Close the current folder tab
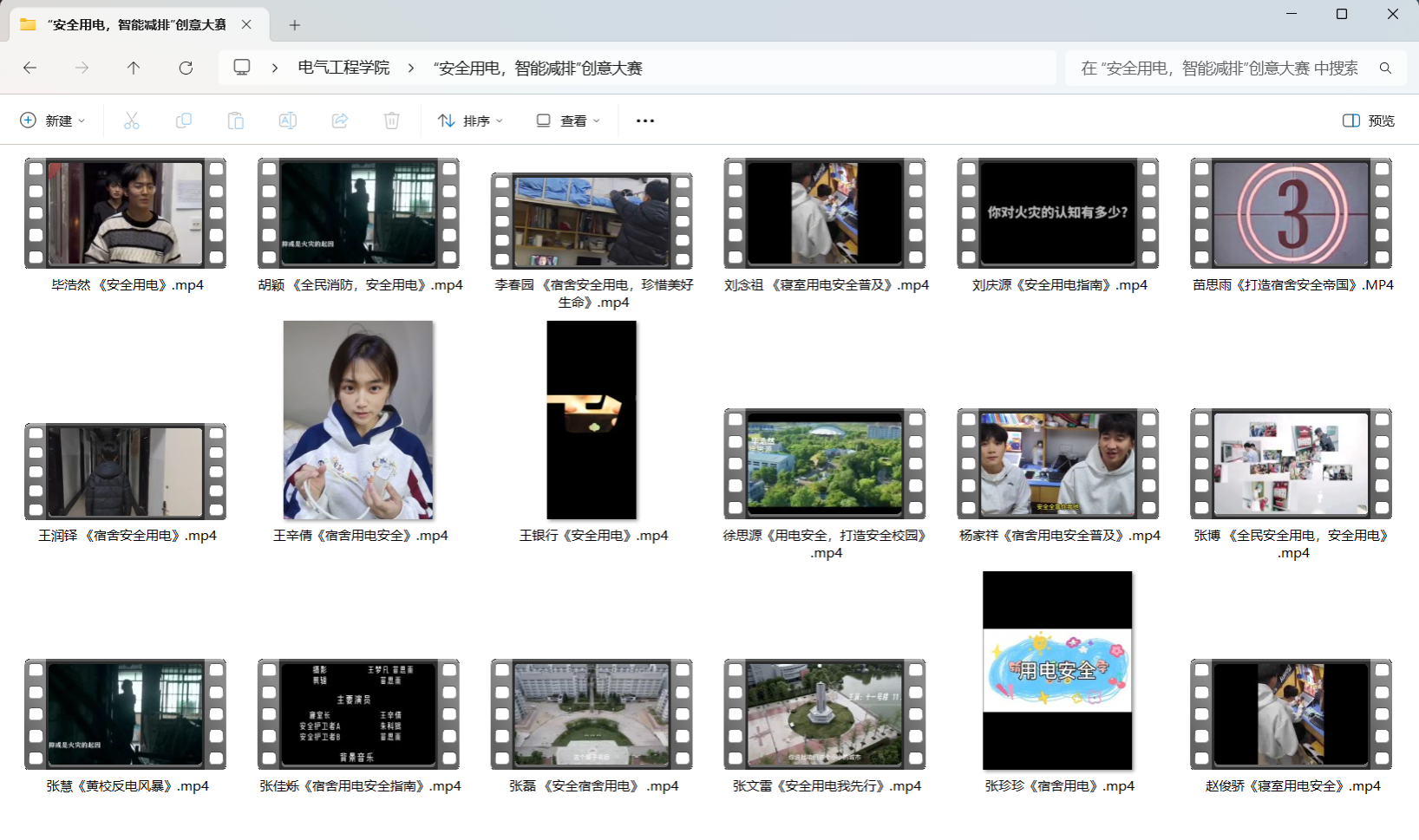 [x=246, y=24]
